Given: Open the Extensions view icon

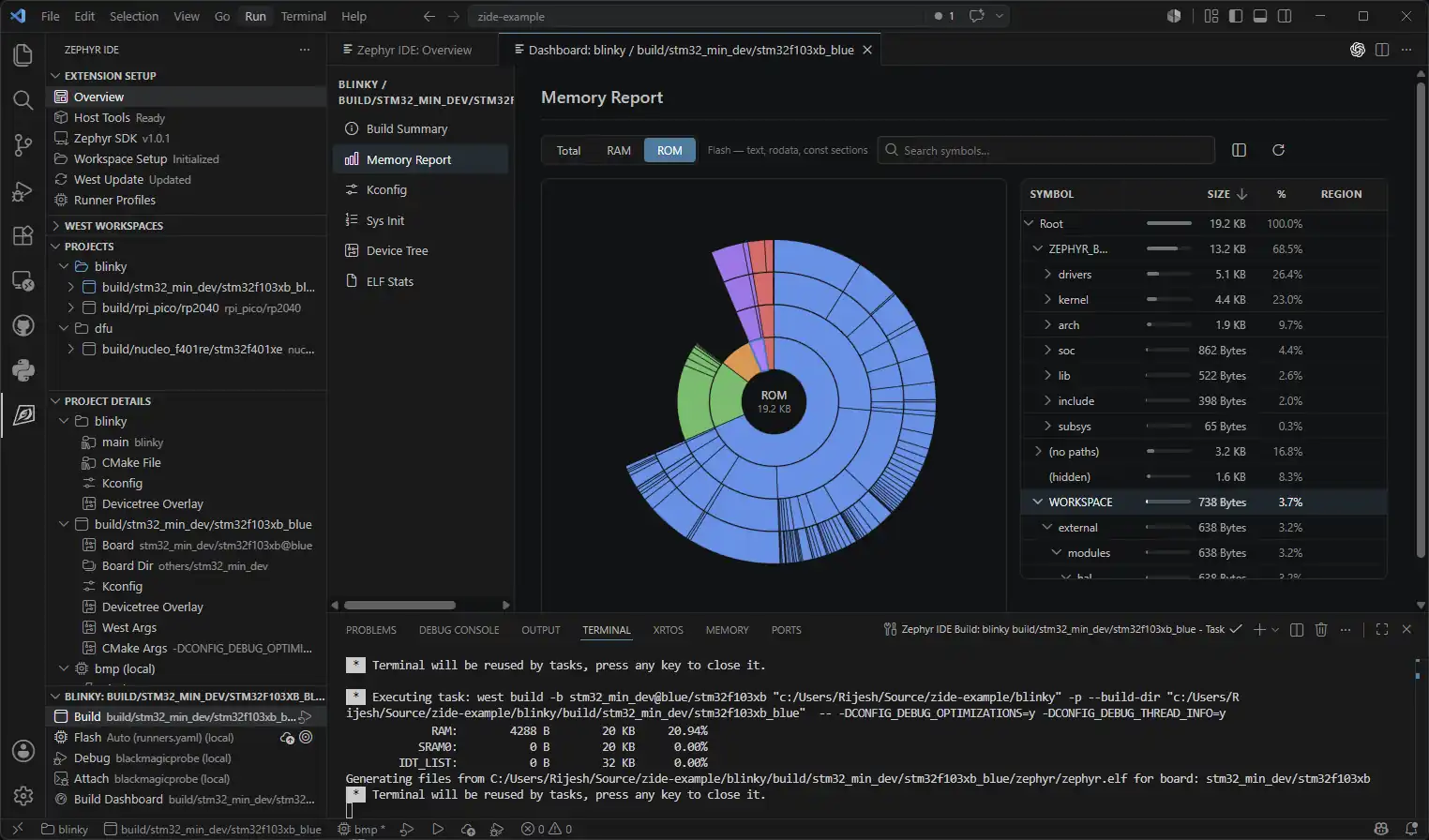Looking at the screenshot, I should coord(23,236).
